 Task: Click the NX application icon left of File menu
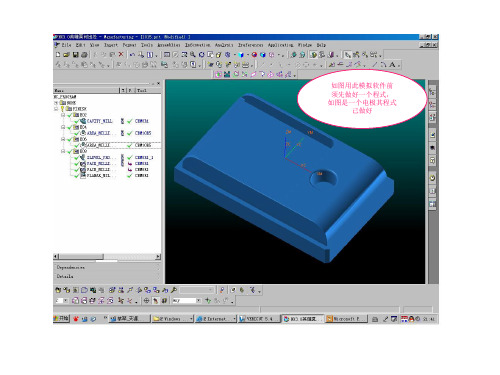click(57, 45)
